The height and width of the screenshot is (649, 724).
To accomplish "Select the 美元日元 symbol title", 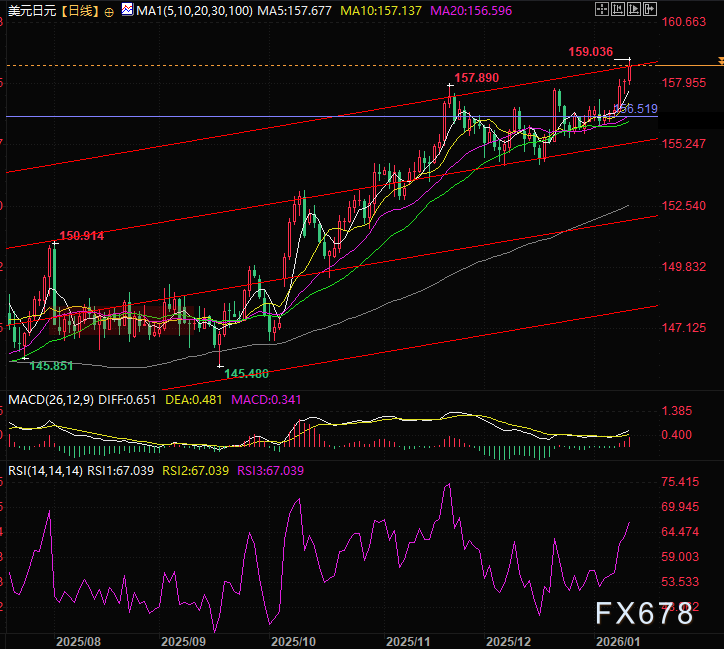I will (30, 10).
